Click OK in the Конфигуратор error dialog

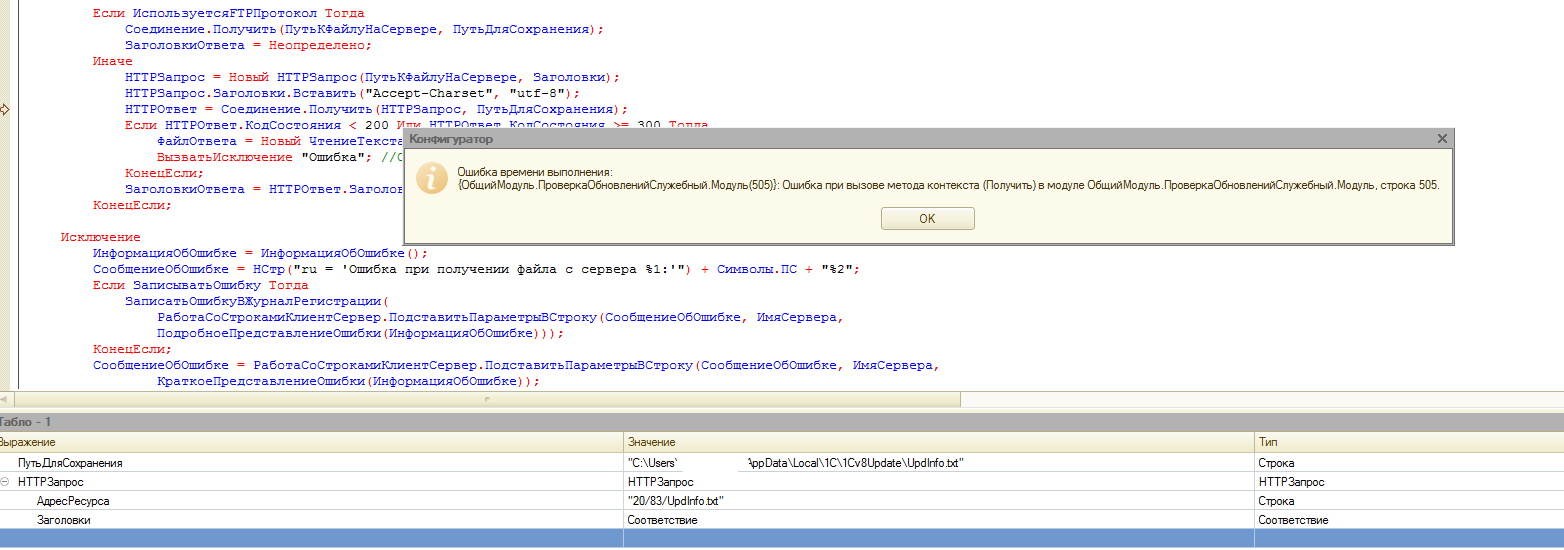click(x=927, y=218)
